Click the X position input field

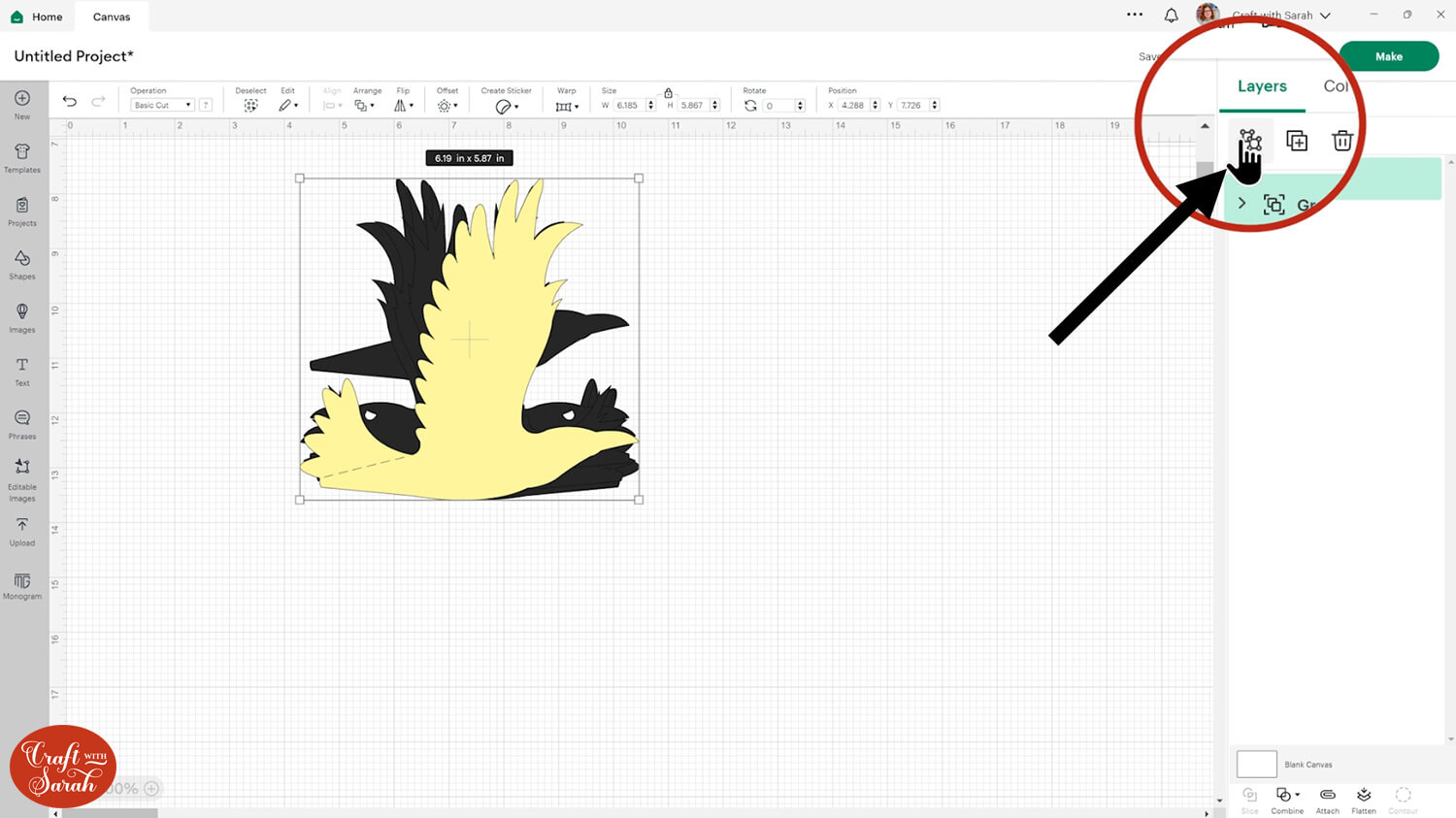pos(853,105)
